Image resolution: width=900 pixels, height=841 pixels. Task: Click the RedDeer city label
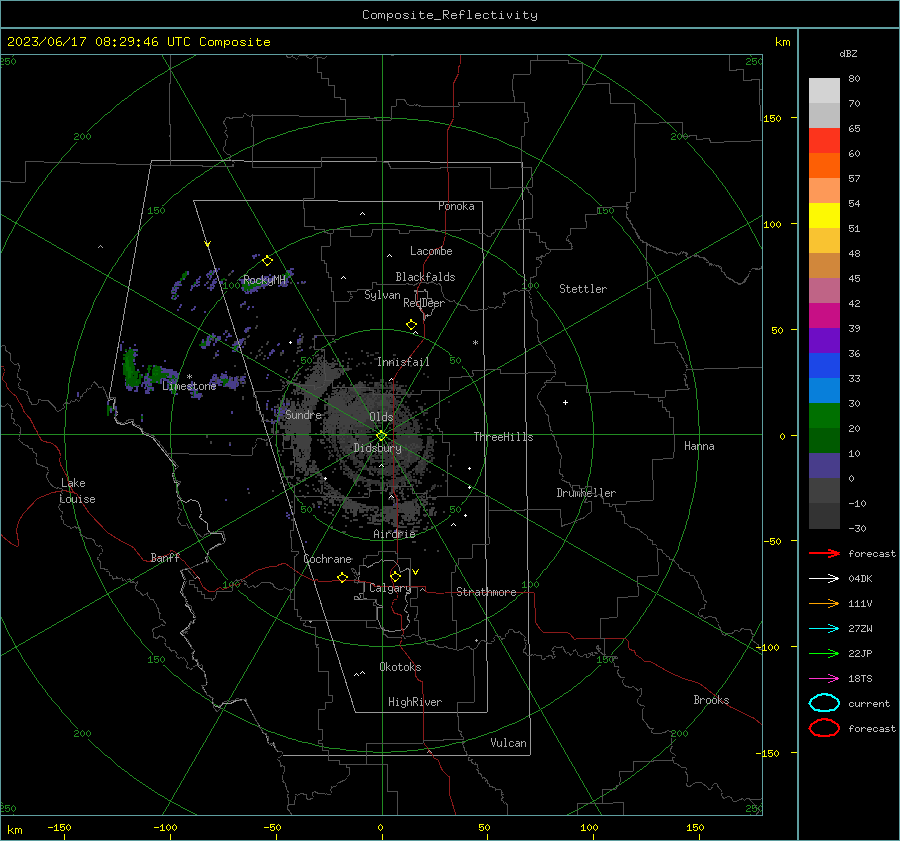click(x=424, y=303)
